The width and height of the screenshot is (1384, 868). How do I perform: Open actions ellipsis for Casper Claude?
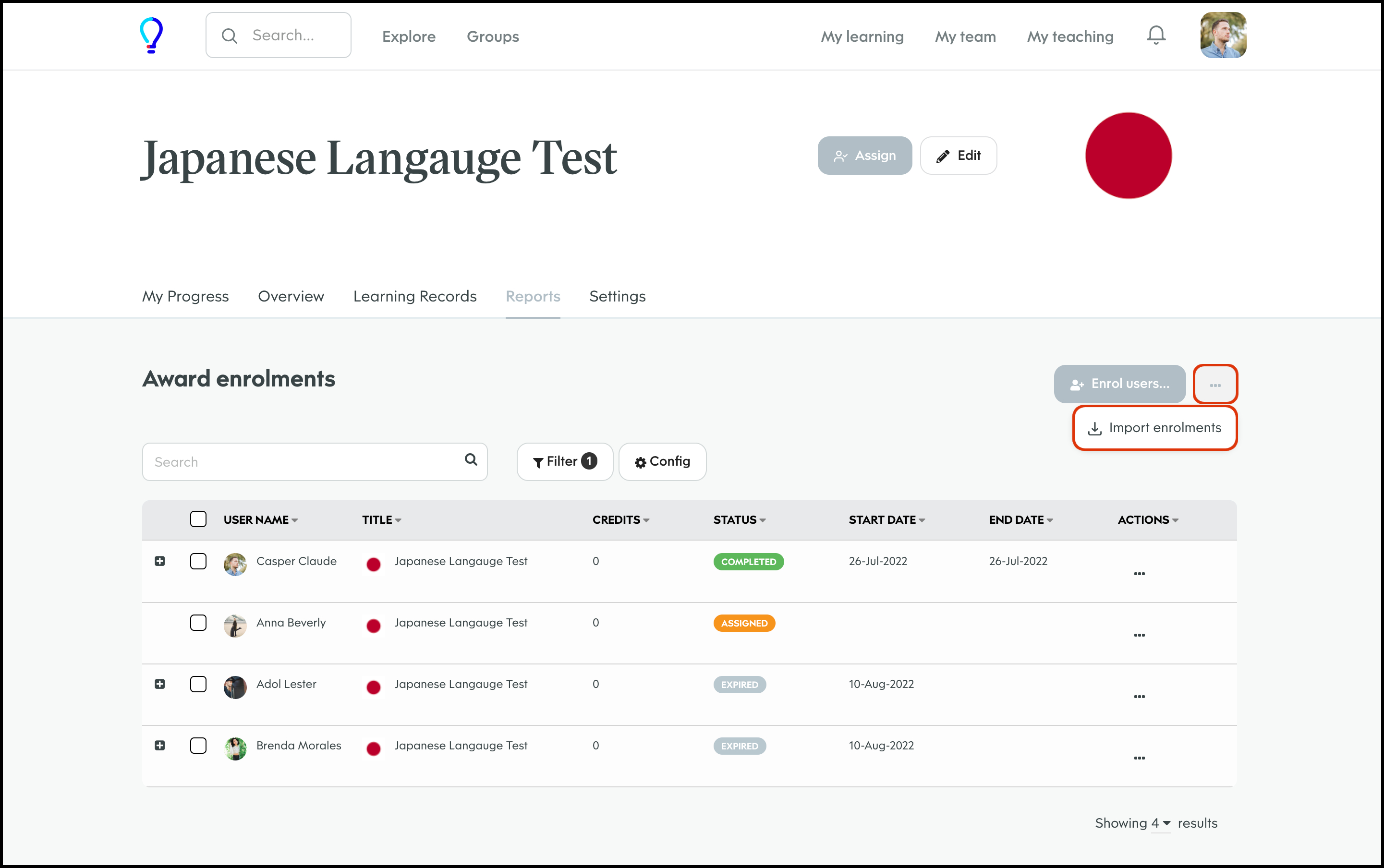point(1139,574)
